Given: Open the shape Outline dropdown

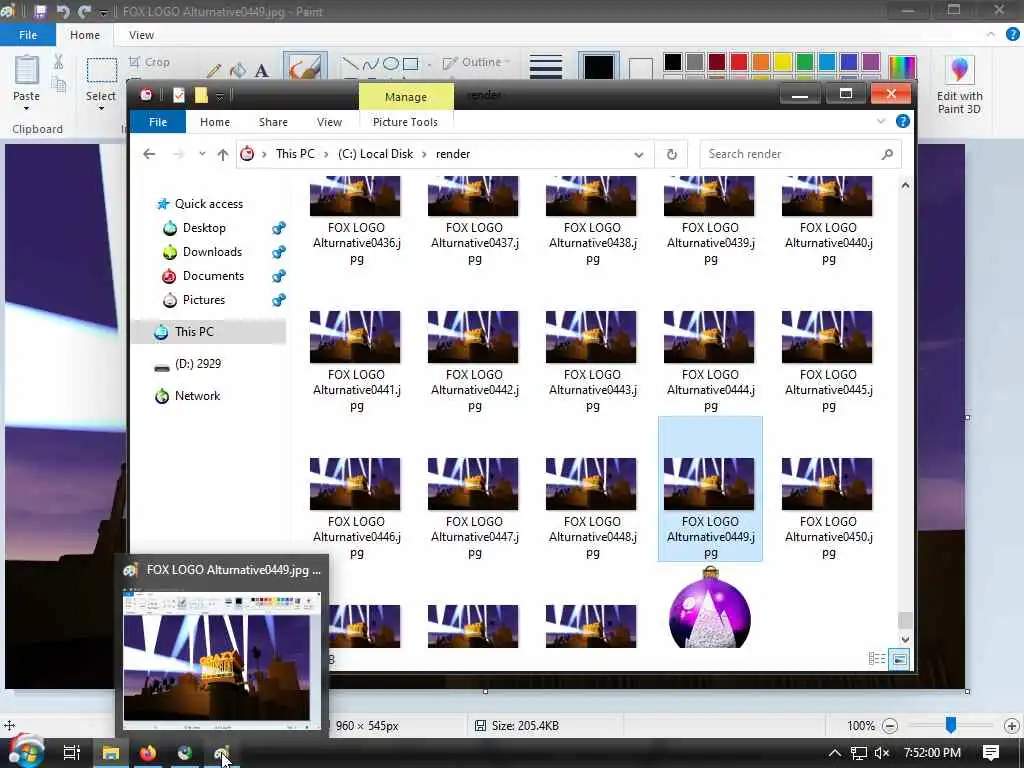Looking at the screenshot, I should coord(476,63).
